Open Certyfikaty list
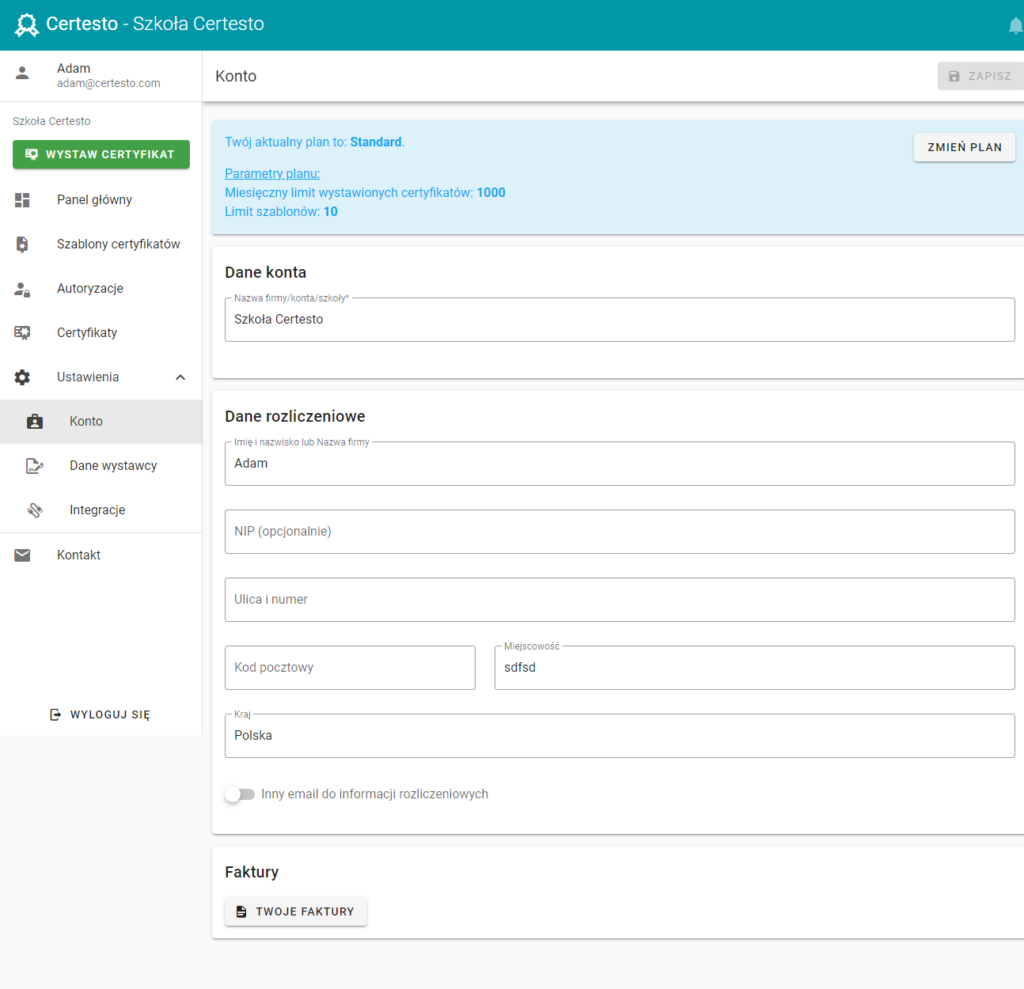Image resolution: width=1024 pixels, height=989 pixels. (x=101, y=333)
